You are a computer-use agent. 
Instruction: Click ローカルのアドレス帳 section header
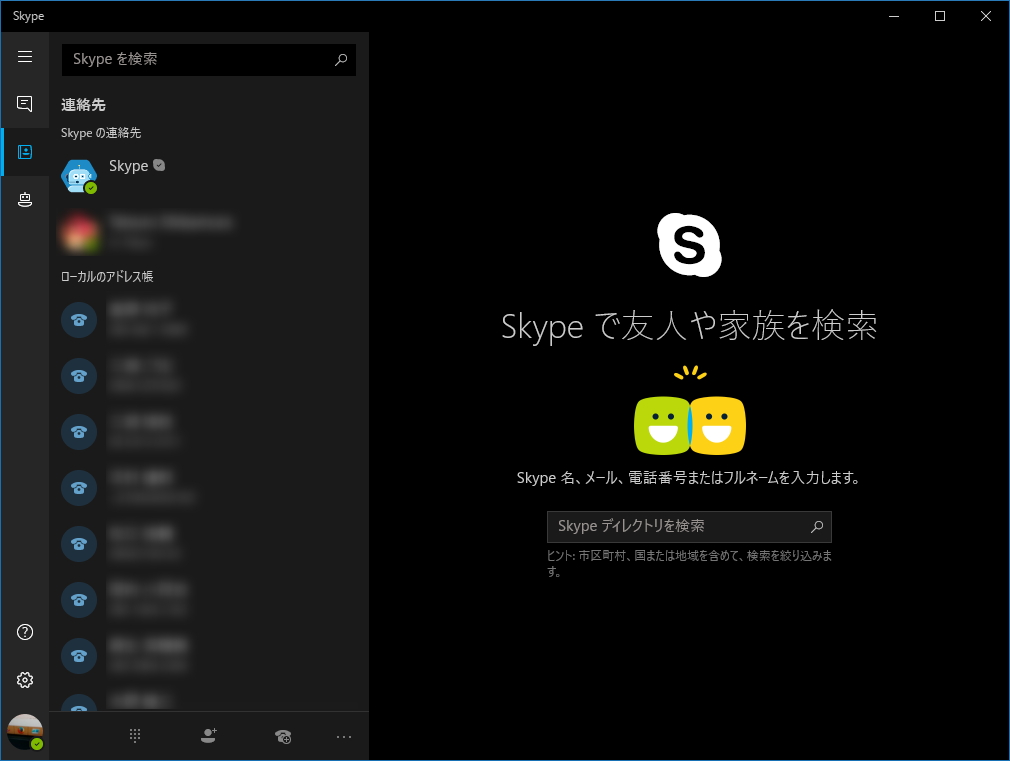pos(107,276)
